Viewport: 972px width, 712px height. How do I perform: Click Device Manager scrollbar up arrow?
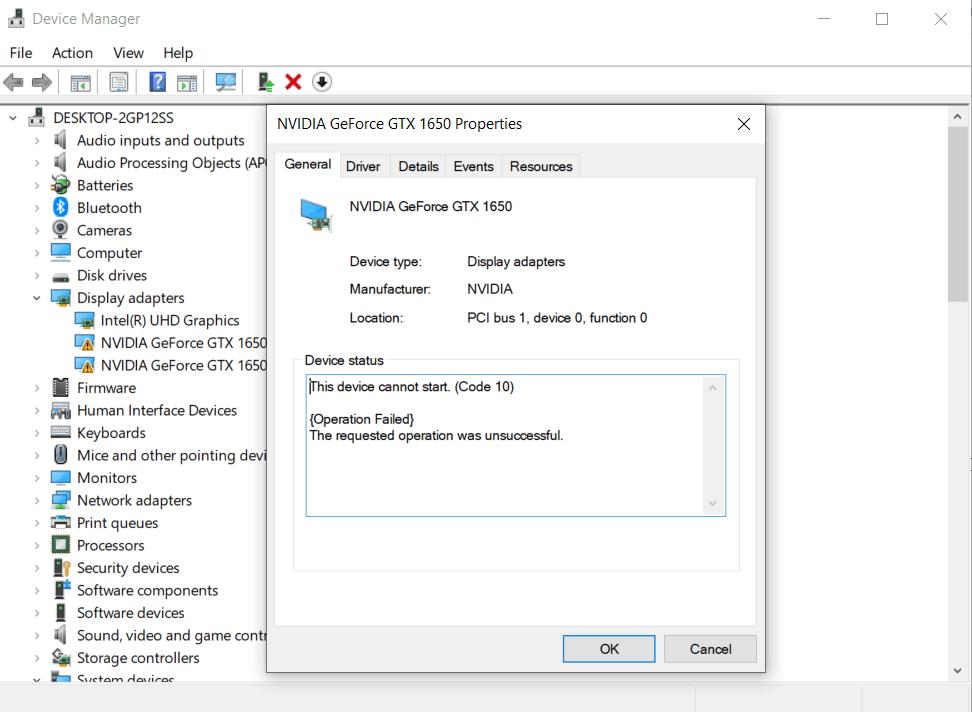[x=958, y=116]
